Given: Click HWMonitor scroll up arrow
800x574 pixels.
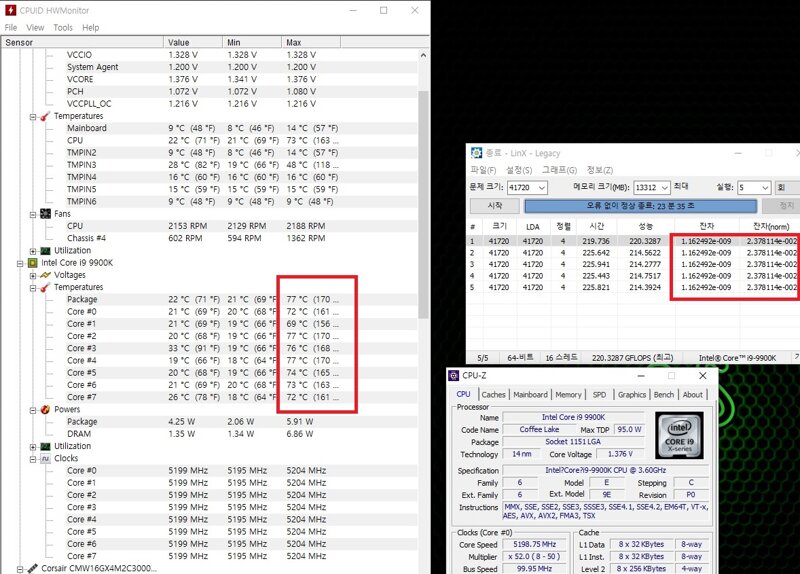Looking at the screenshot, I should click(x=423, y=55).
